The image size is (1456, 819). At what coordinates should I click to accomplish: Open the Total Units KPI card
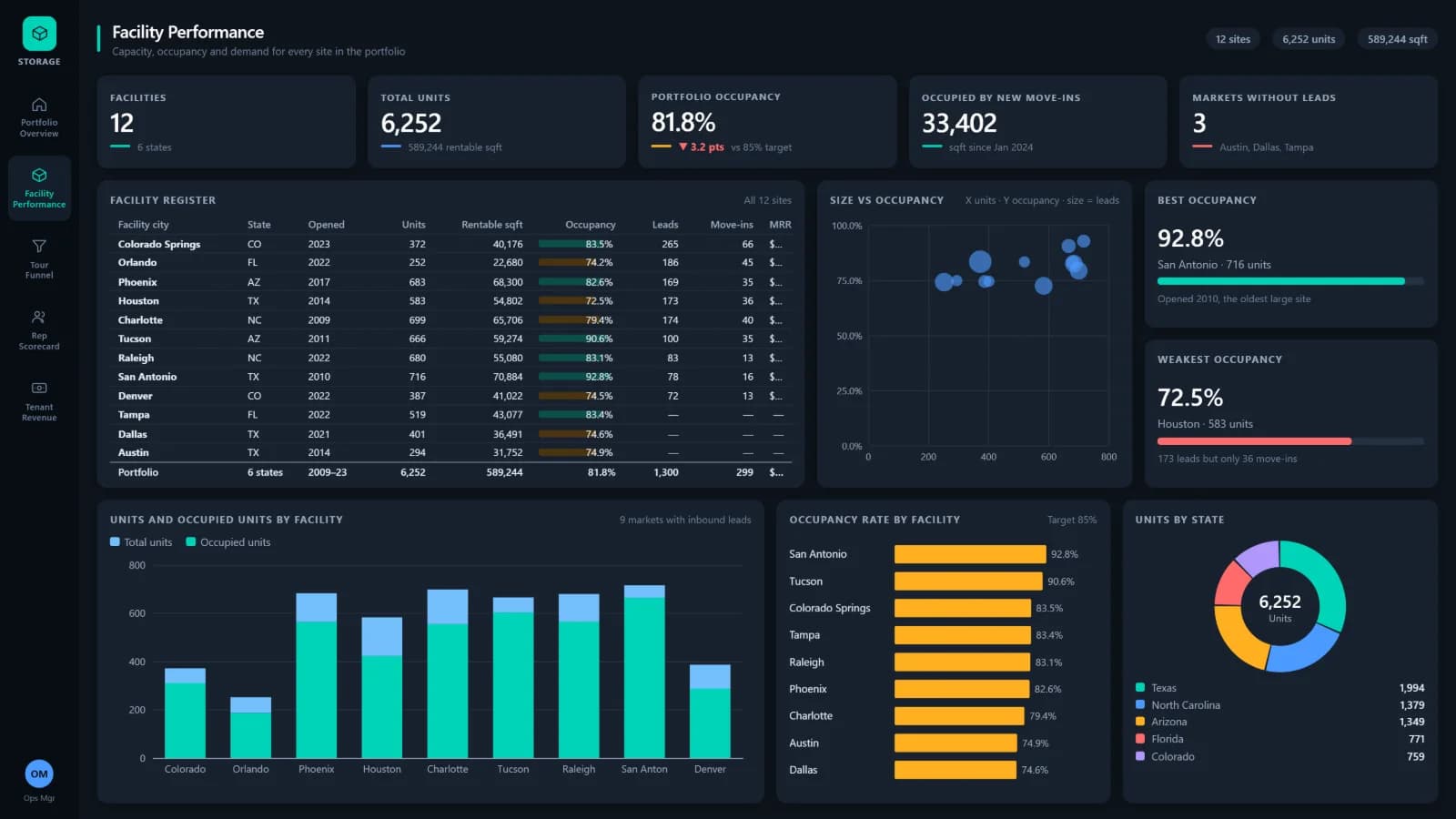[497, 122]
